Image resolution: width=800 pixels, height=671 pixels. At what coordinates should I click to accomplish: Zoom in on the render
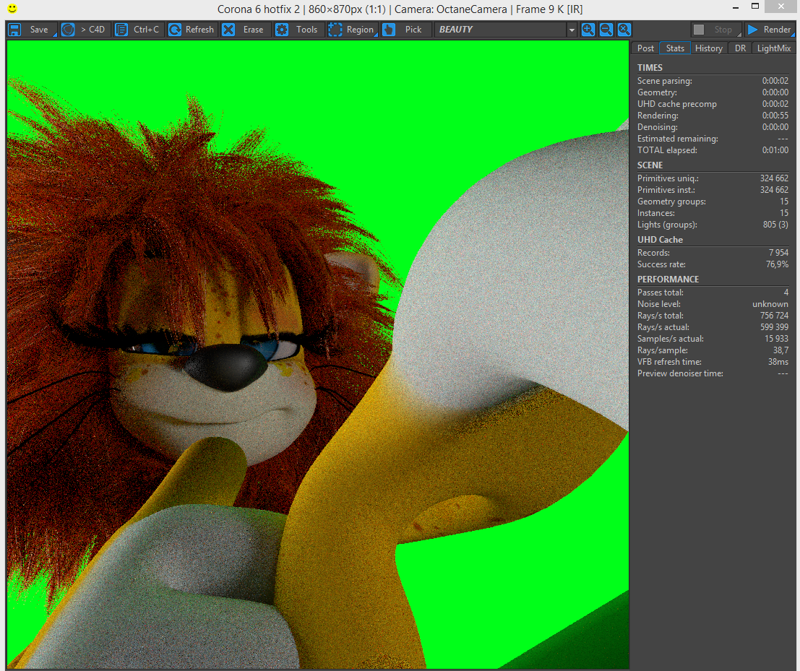pos(588,30)
